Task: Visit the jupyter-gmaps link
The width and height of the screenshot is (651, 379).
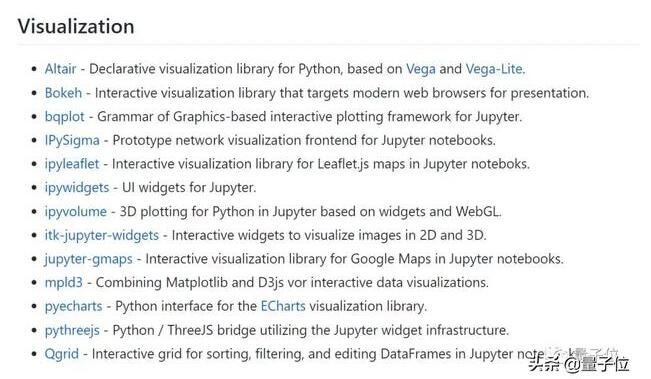Action: click(x=88, y=259)
